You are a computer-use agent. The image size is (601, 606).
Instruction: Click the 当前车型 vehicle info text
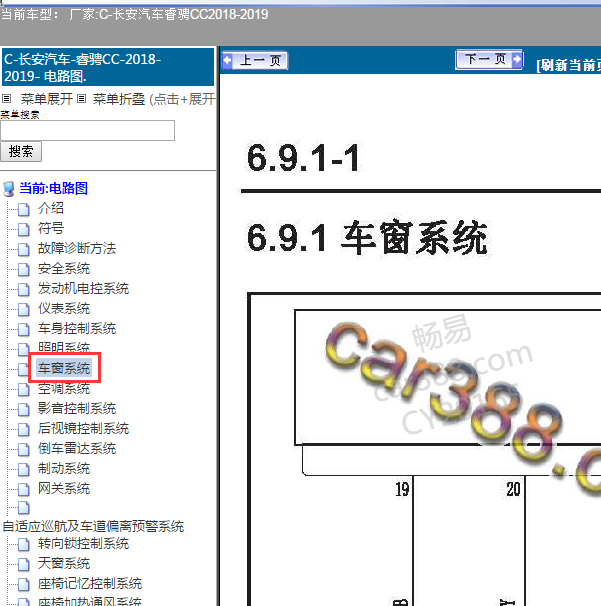coord(135,15)
